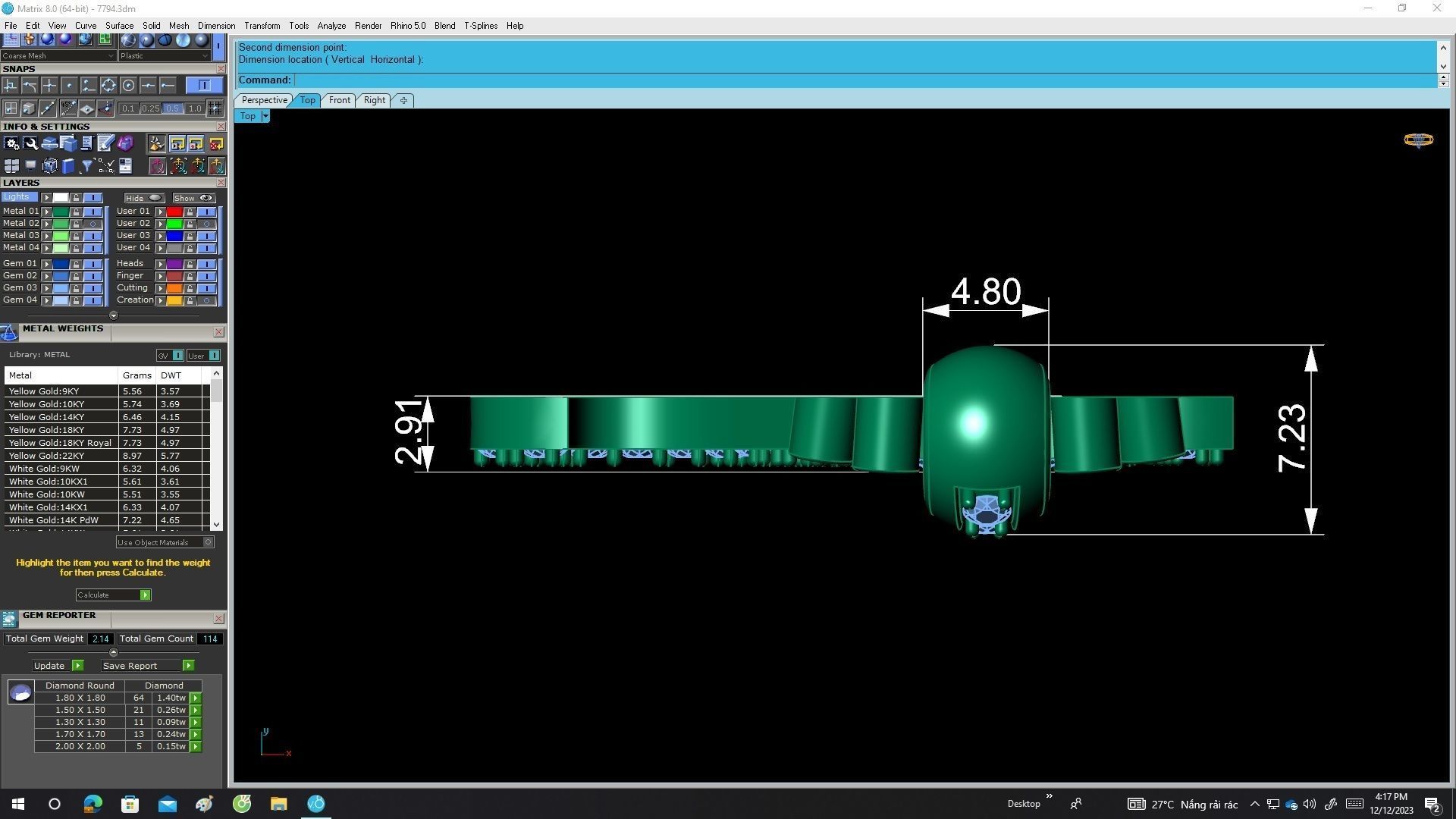This screenshot has width=1456, height=819.
Task: Toggle lock on Gem 01 layer
Action: (x=76, y=264)
